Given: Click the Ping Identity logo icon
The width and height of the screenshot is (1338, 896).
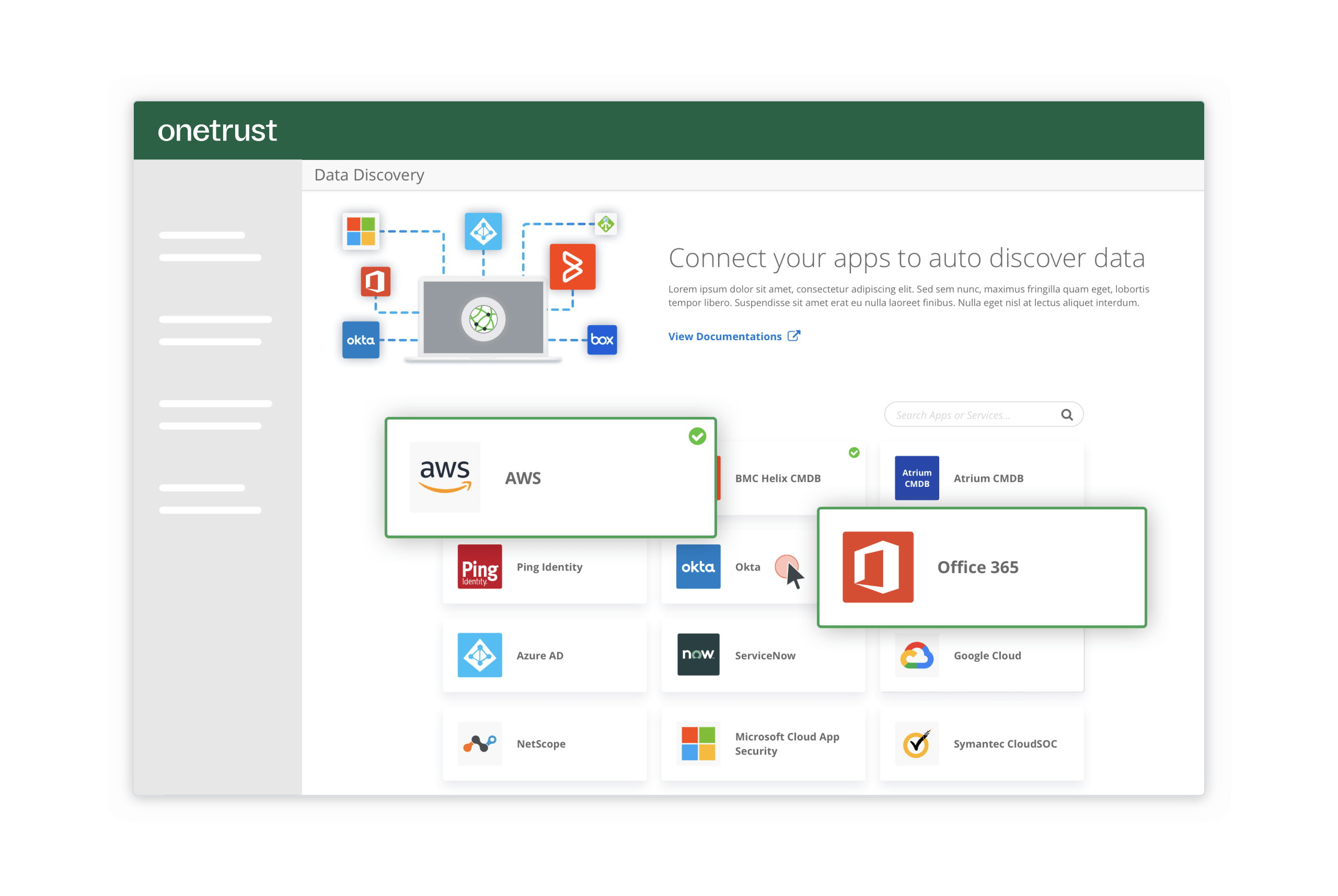Looking at the screenshot, I should click(479, 566).
